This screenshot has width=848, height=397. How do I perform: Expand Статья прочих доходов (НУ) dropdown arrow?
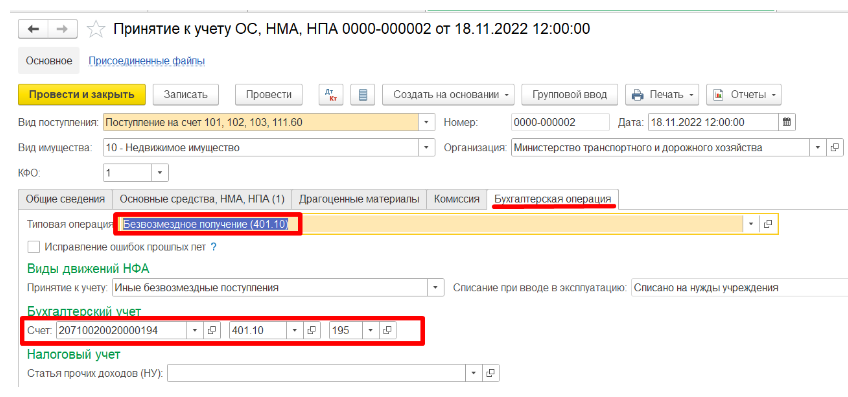tap(474, 373)
